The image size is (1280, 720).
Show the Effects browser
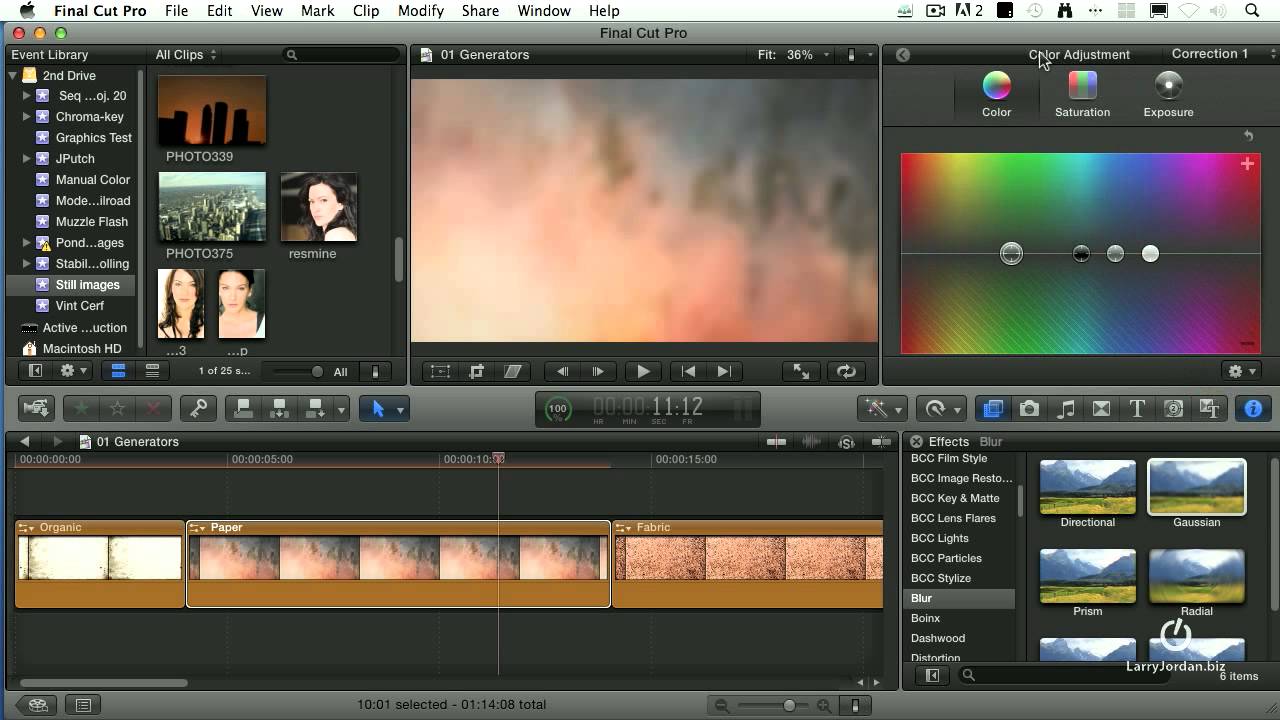tap(993, 408)
